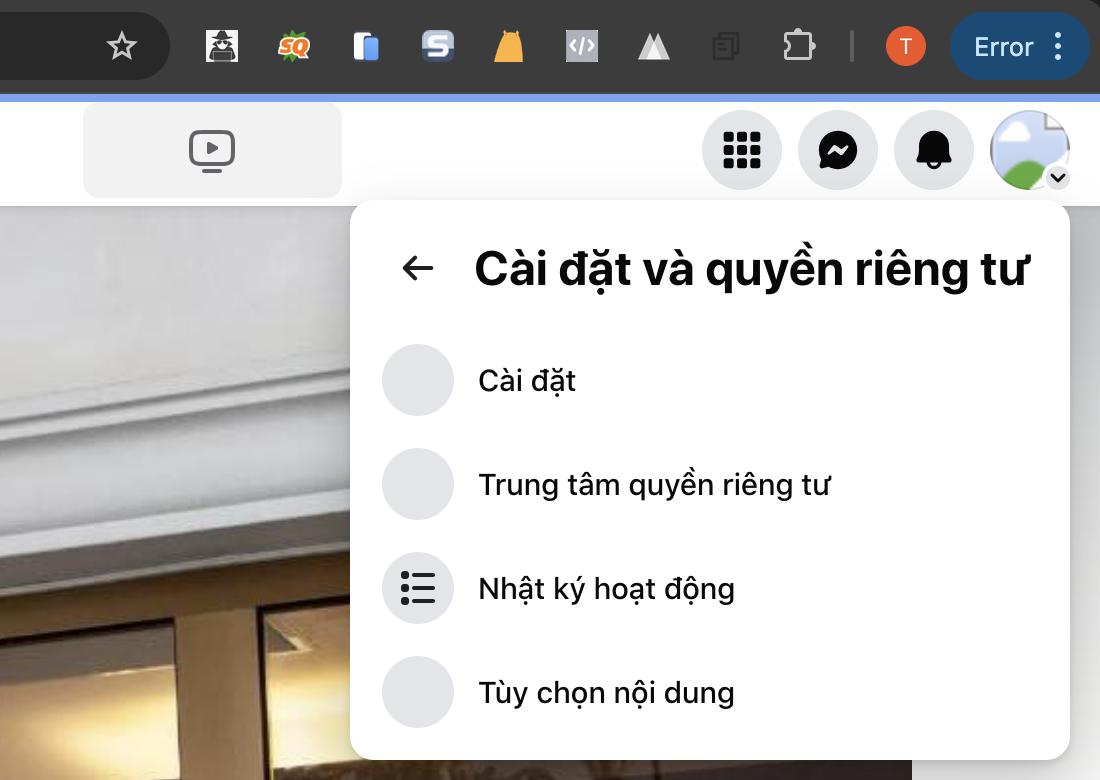
Task: Click the cover photo behind the menu
Action: coord(175,493)
